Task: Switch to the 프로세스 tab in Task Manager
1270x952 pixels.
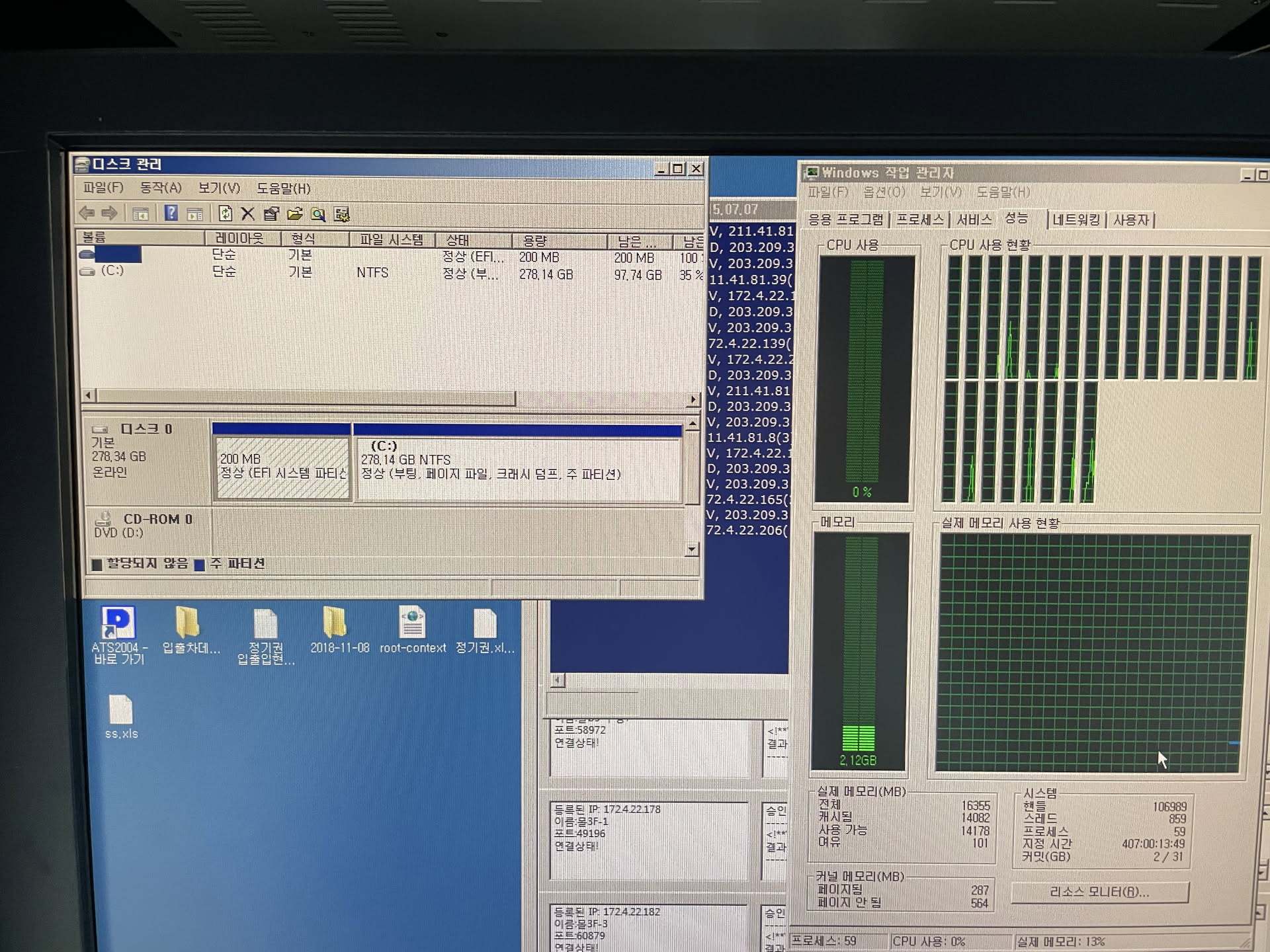Action: click(919, 219)
